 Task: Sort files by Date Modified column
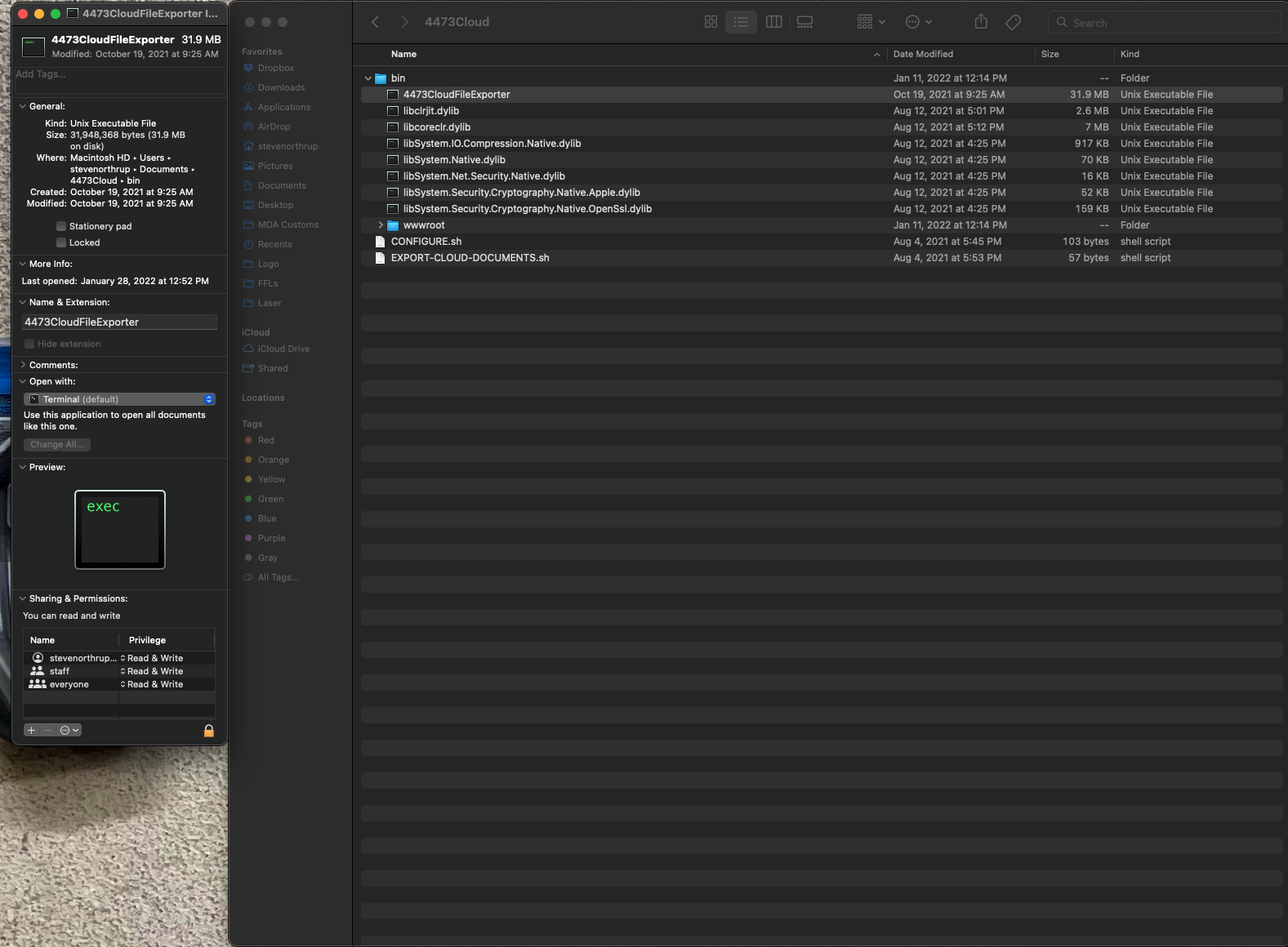(923, 54)
